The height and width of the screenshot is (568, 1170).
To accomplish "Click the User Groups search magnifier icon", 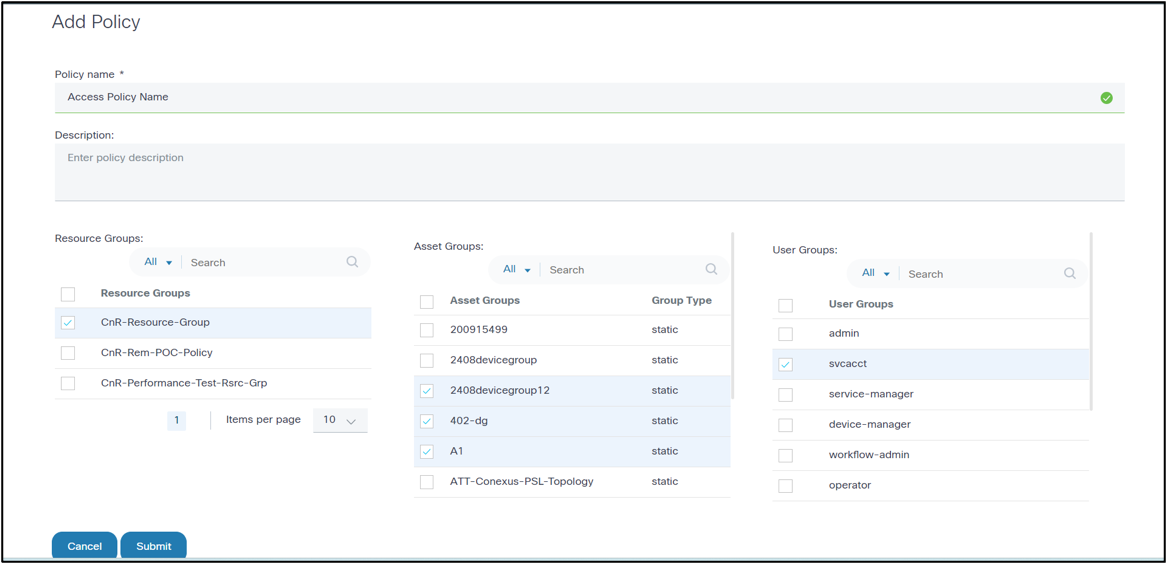I will pos(1070,273).
